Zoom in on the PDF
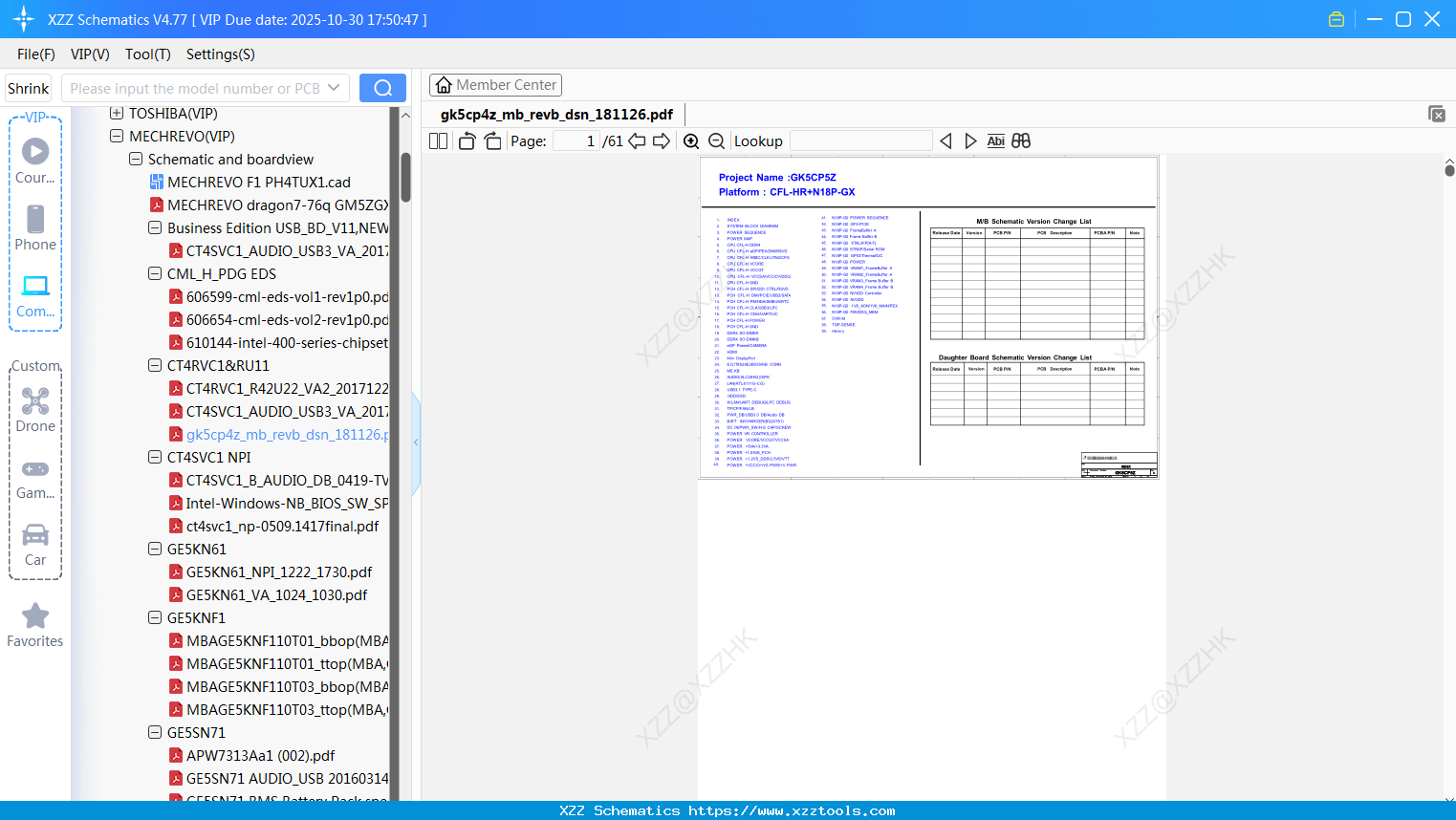The height and width of the screenshot is (820, 1456). pyautogui.click(x=691, y=140)
